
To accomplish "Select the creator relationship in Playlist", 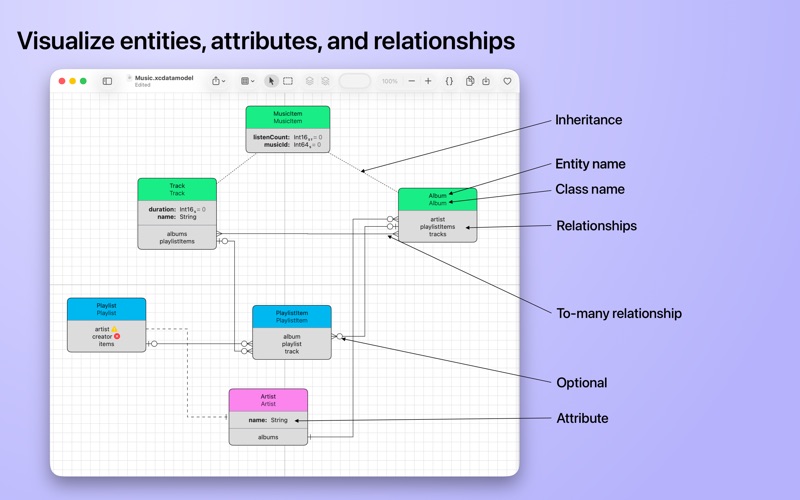I will click(x=102, y=337).
